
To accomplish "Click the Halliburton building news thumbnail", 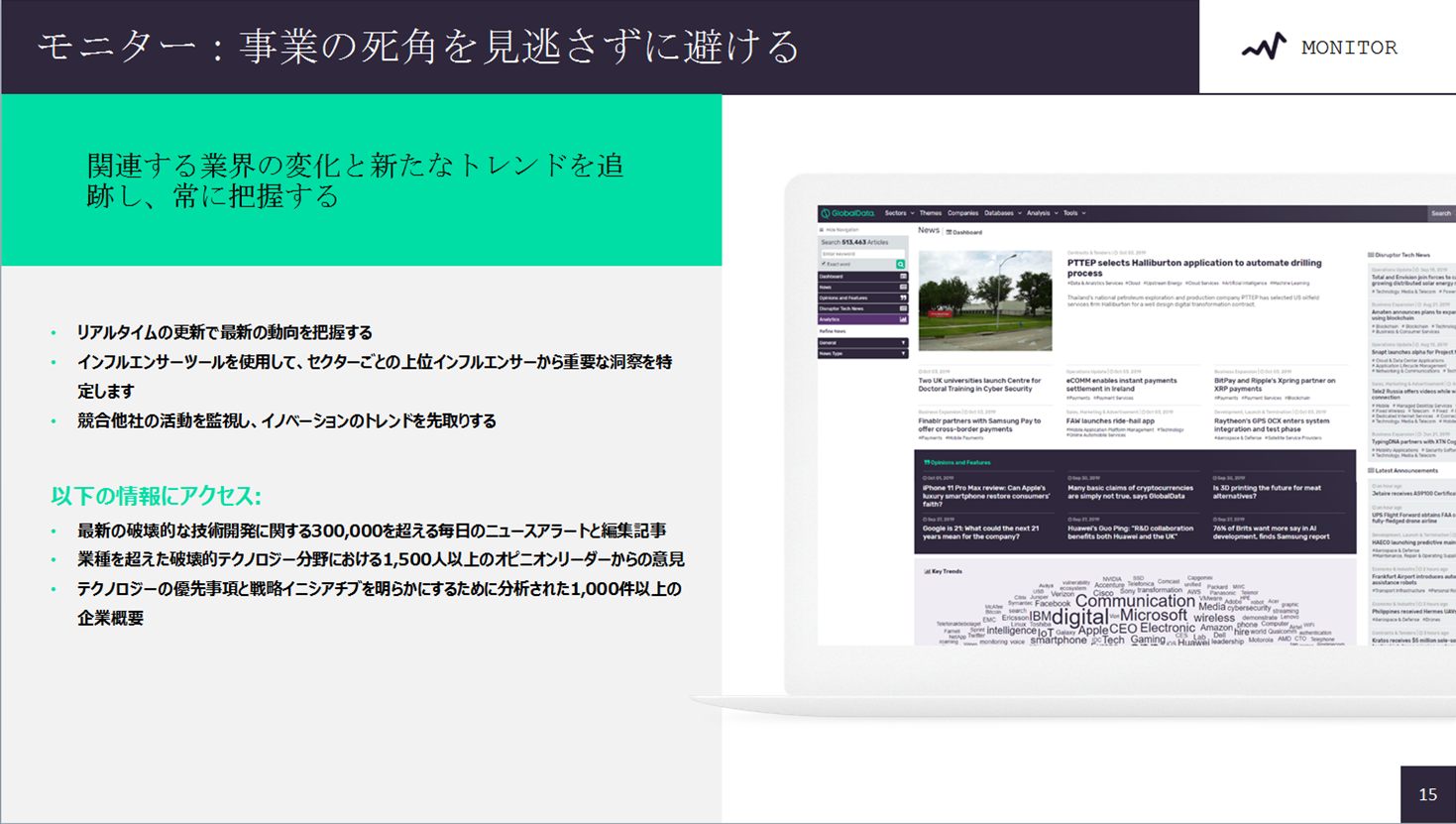I will [x=984, y=300].
